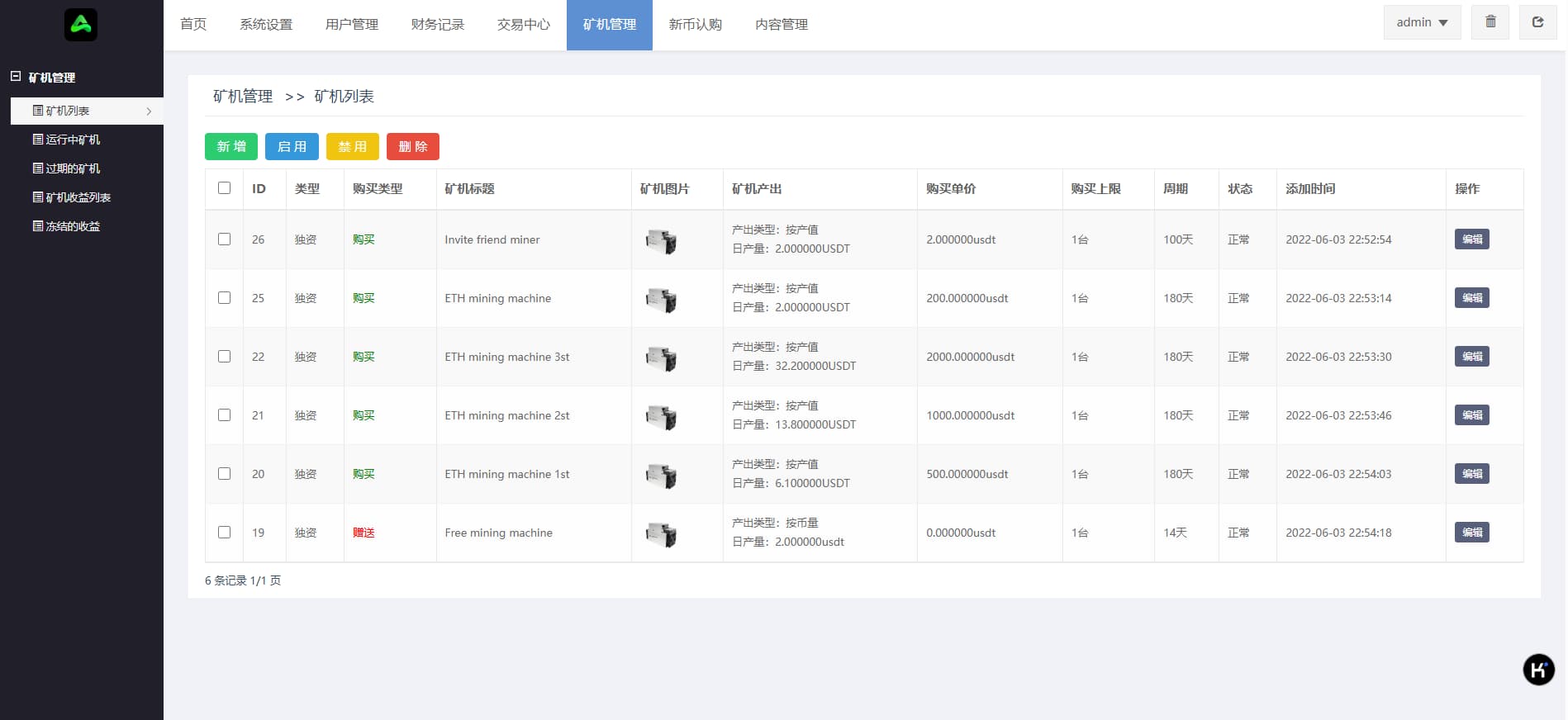Image resolution: width=1568 pixels, height=720 pixels.
Task: Select the checkbox for Free mining machine row
Action: pos(224,533)
